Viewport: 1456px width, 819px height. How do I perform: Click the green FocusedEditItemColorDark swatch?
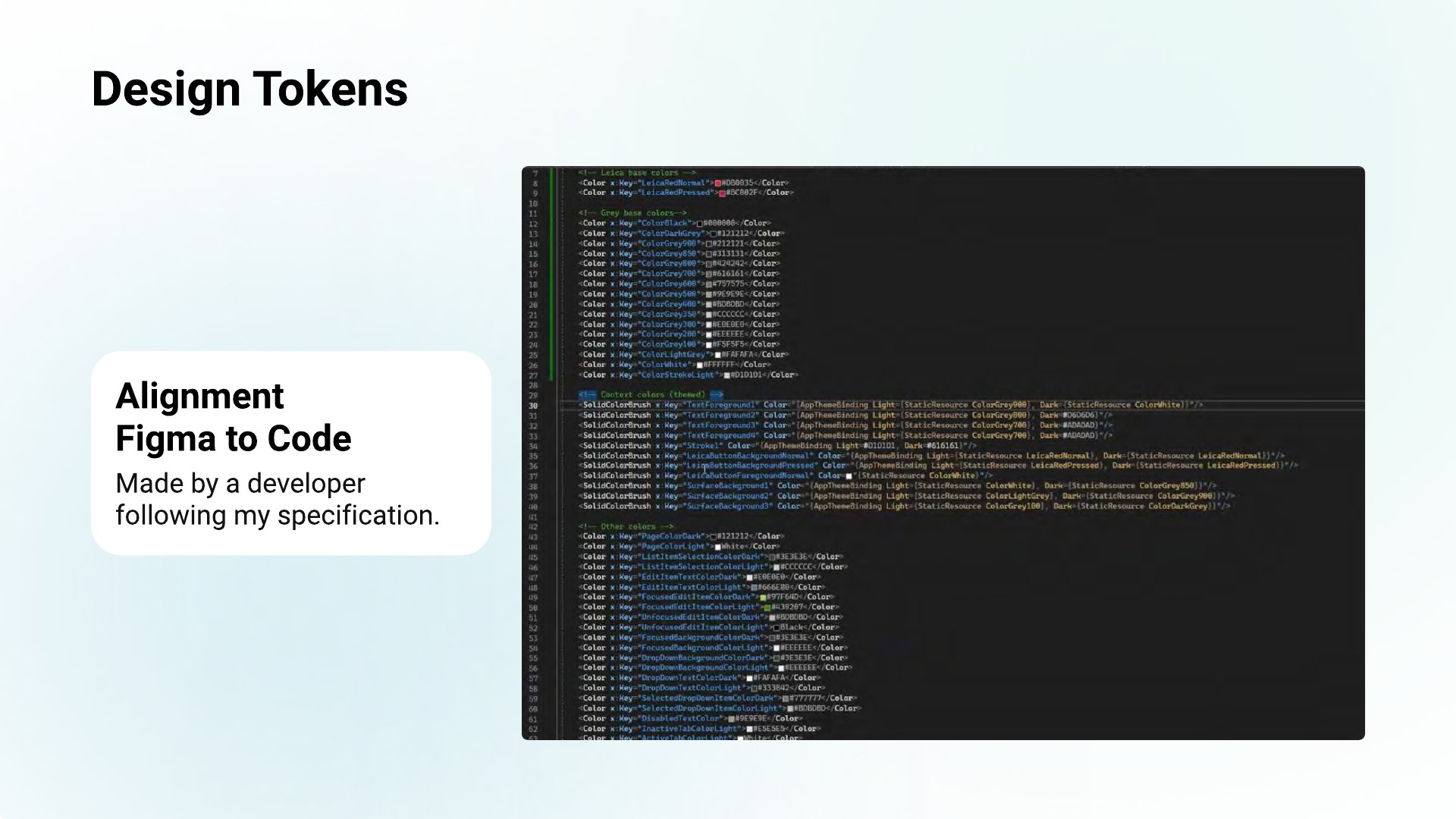tap(763, 598)
